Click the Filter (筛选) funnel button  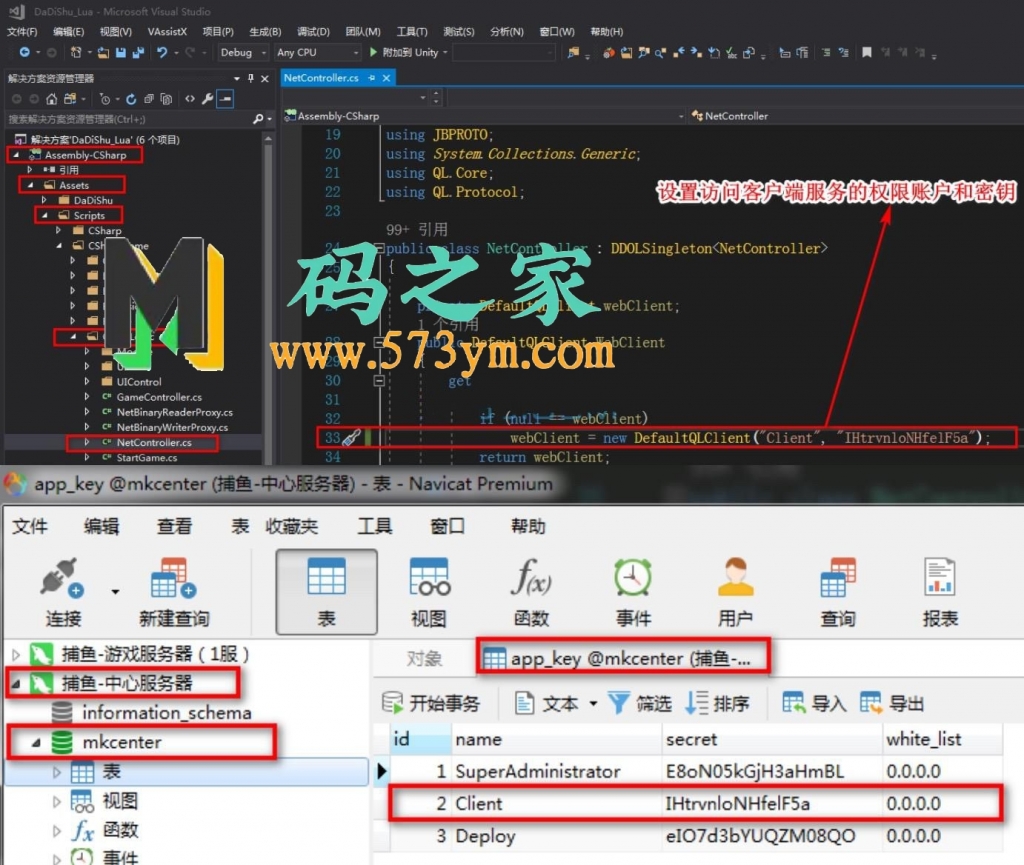639,703
